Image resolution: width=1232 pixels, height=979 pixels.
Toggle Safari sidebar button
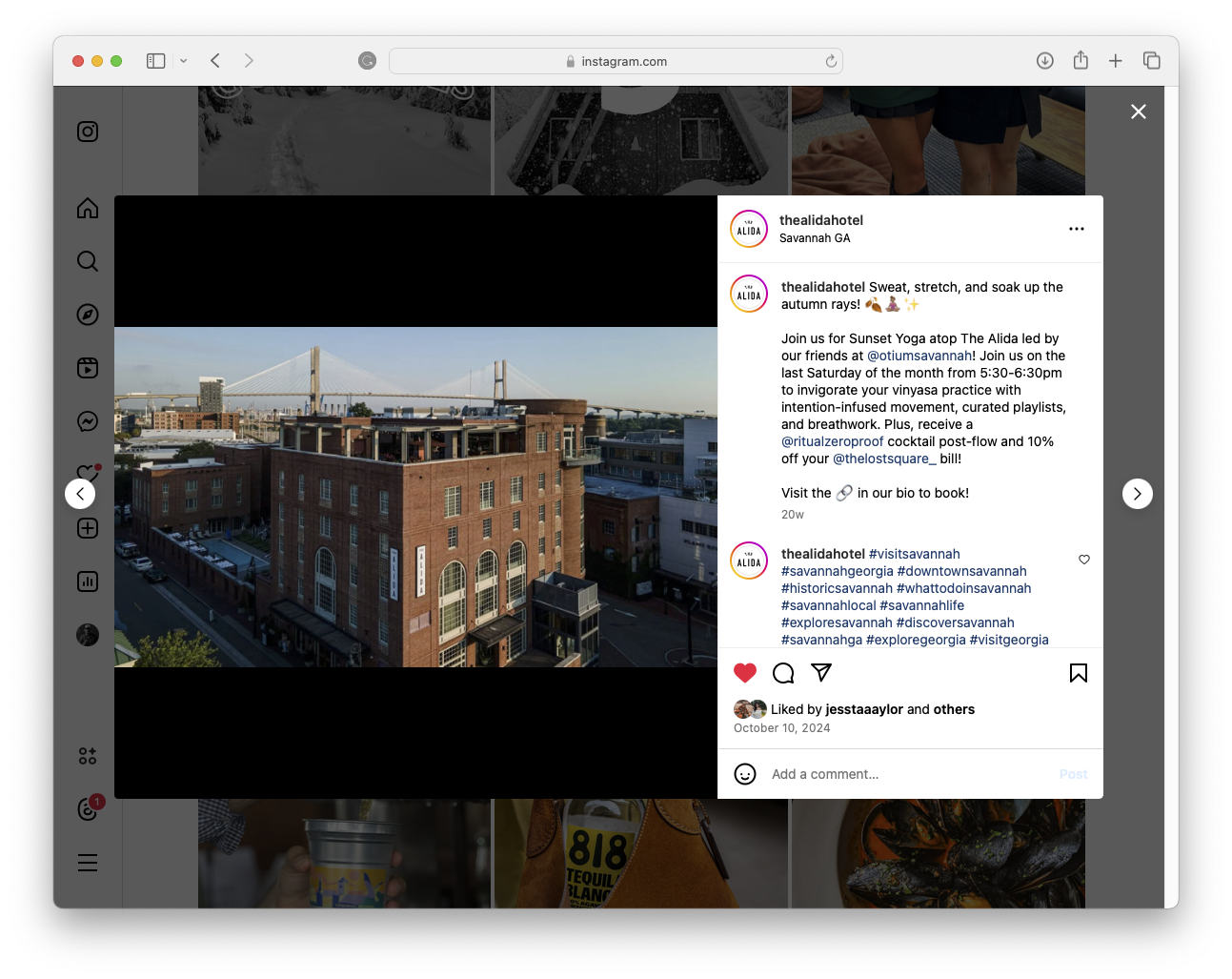click(x=156, y=61)
